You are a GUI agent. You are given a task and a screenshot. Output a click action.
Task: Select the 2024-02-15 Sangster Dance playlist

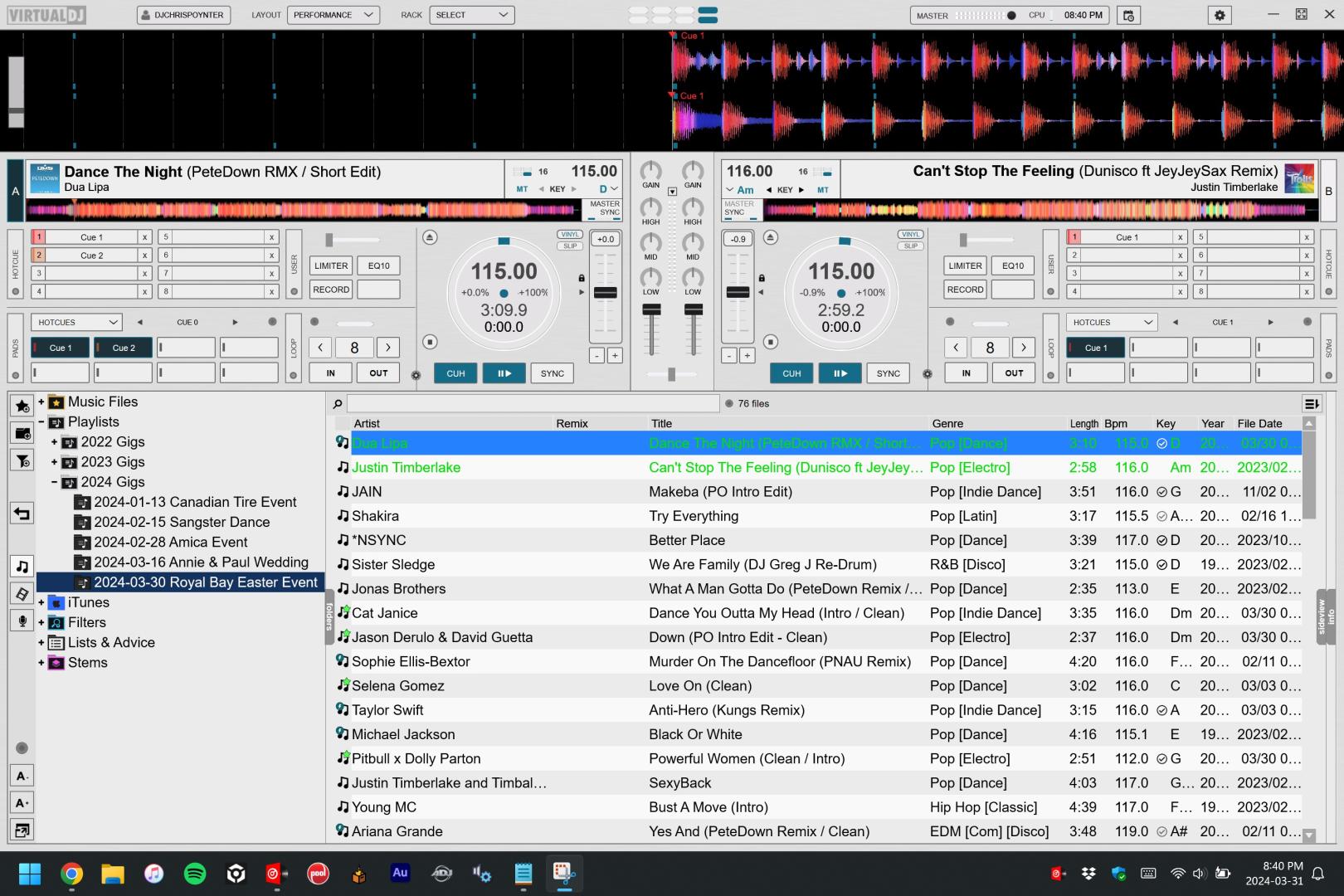pos(182,522)
